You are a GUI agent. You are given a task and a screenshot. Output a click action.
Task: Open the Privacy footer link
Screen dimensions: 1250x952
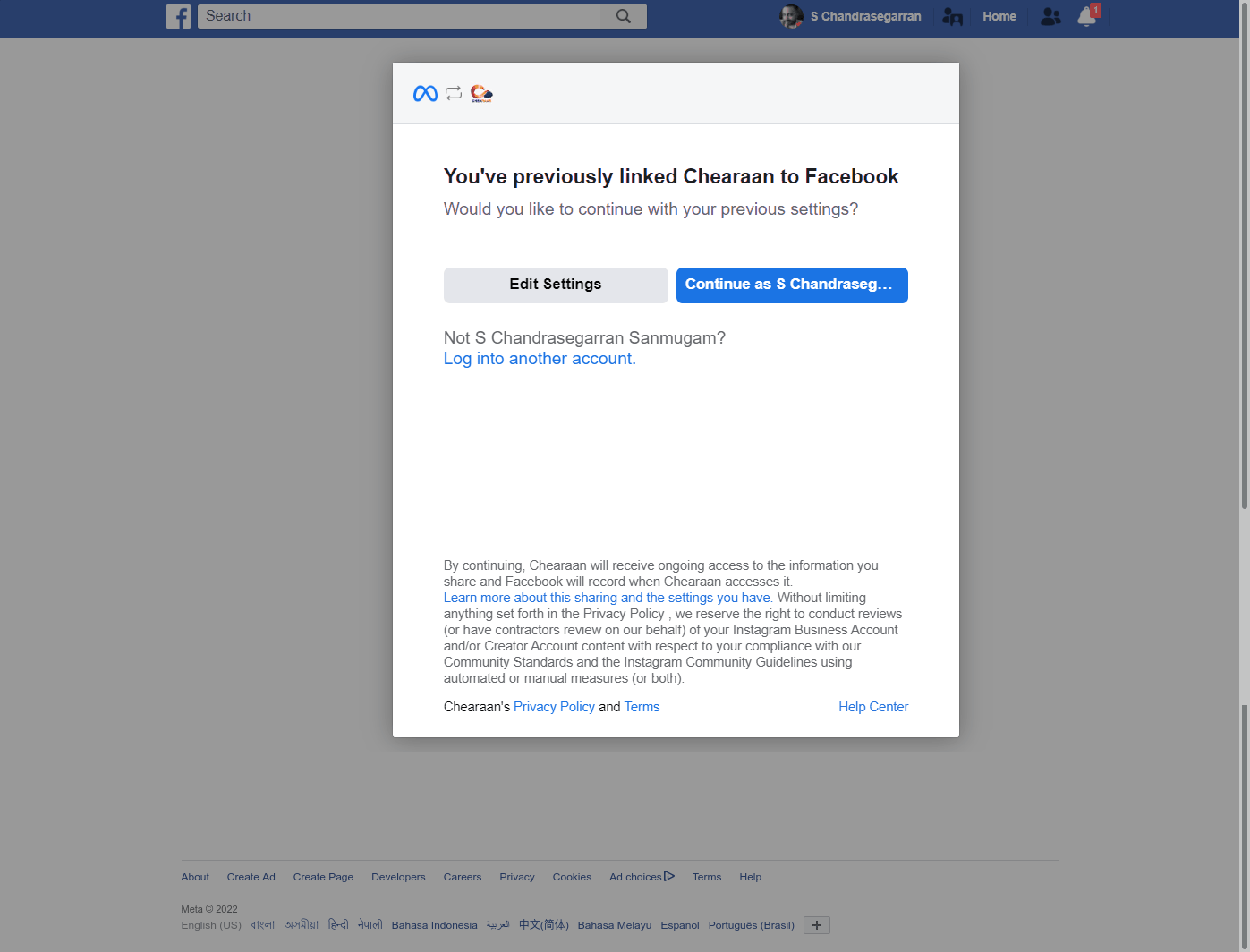point(517,877)
